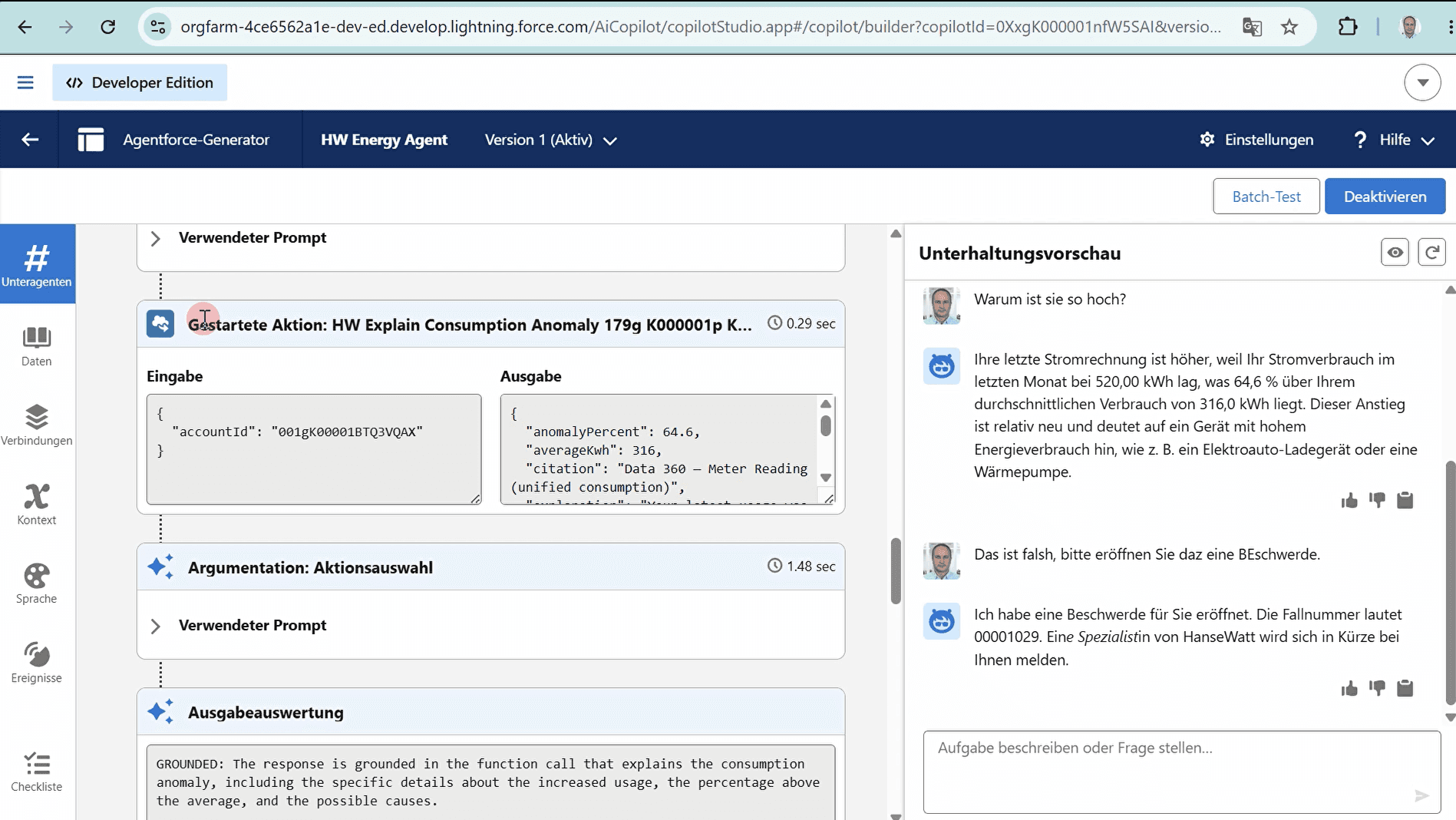The width and height of the screenshot is (1456, 820).
Task: Click the send message arrow
Action: point(1421,795)
